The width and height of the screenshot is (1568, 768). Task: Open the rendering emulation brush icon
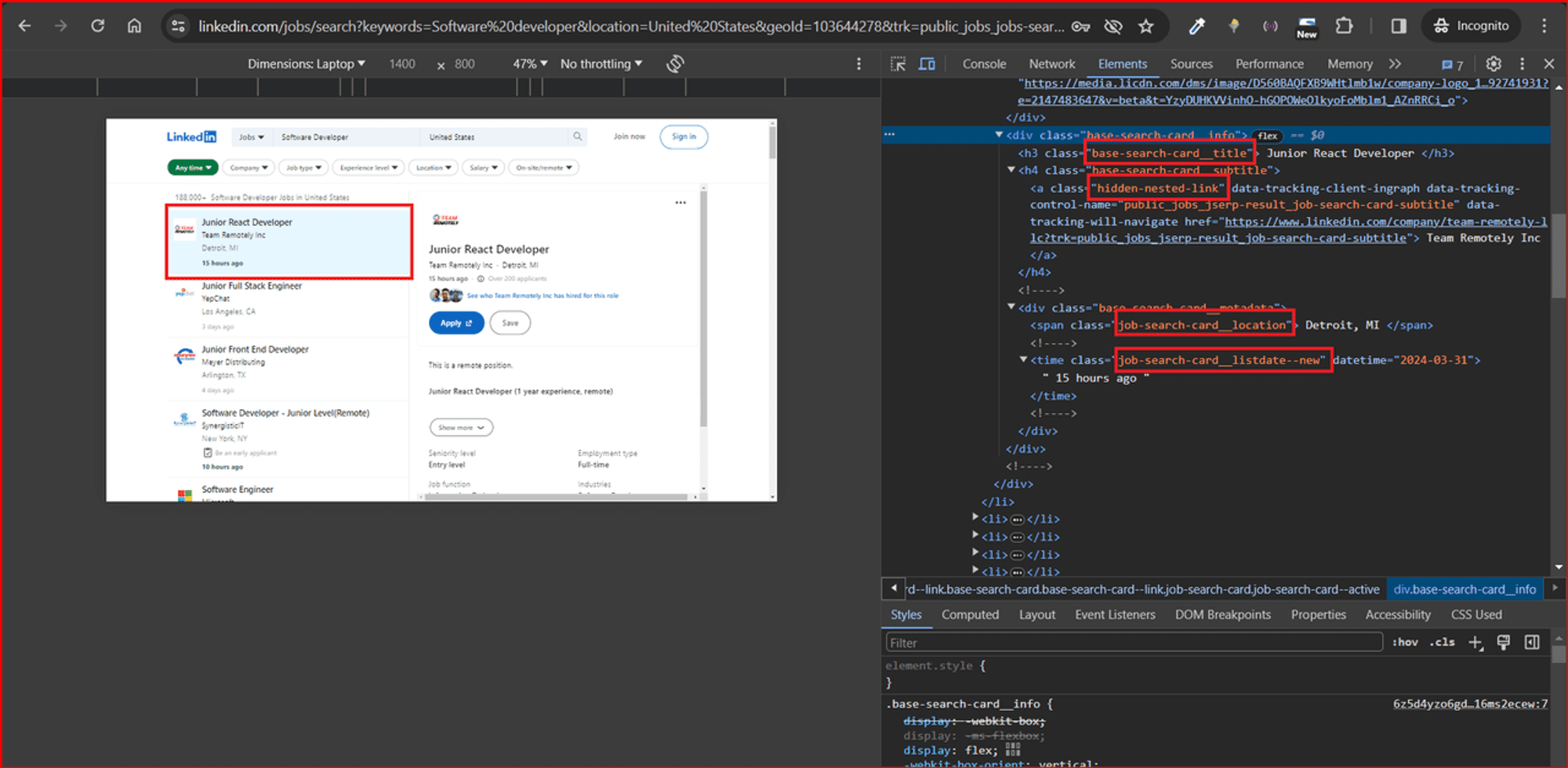tap(1504, 642)
